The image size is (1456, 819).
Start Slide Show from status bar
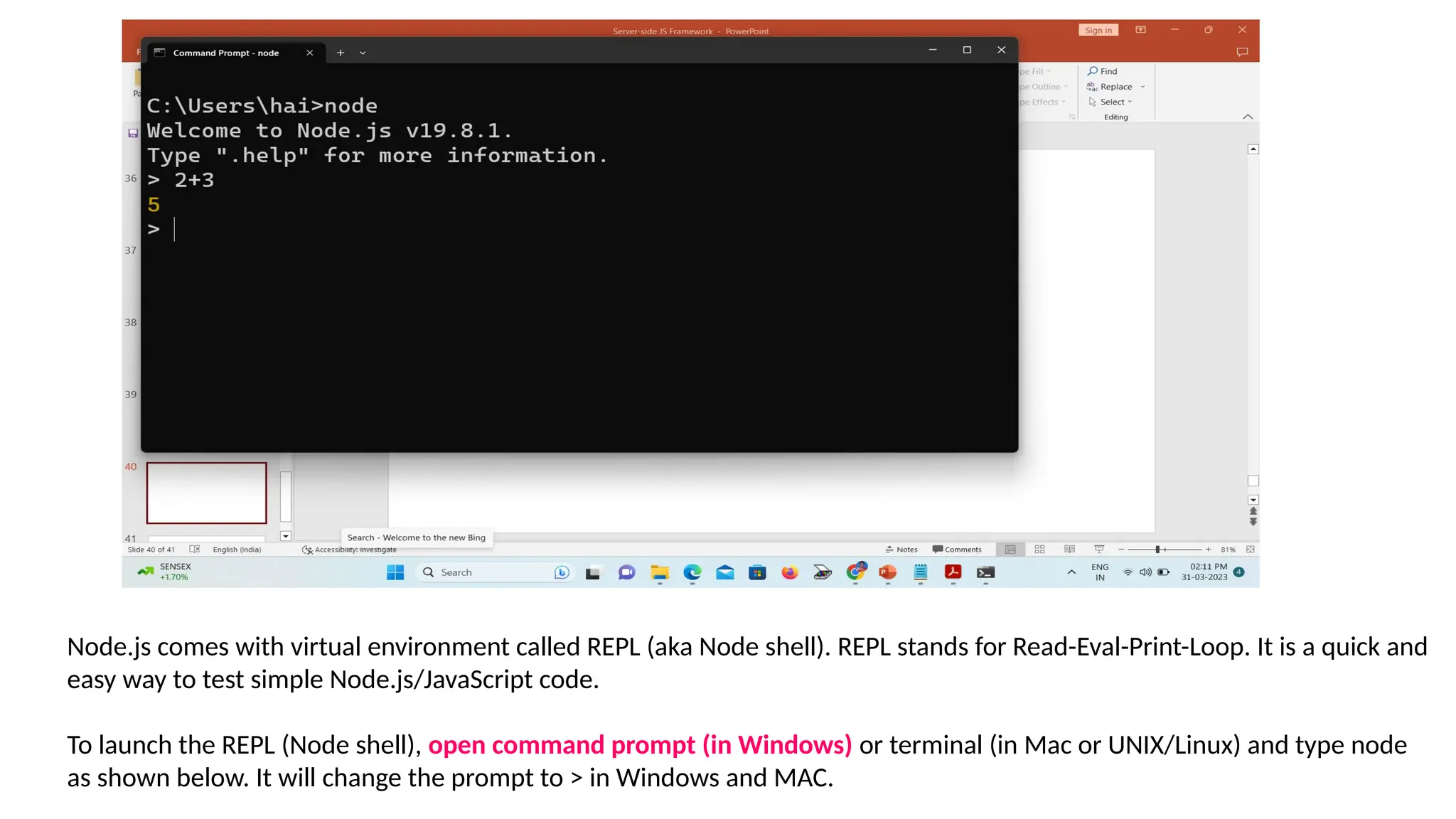pos(1099,550)
